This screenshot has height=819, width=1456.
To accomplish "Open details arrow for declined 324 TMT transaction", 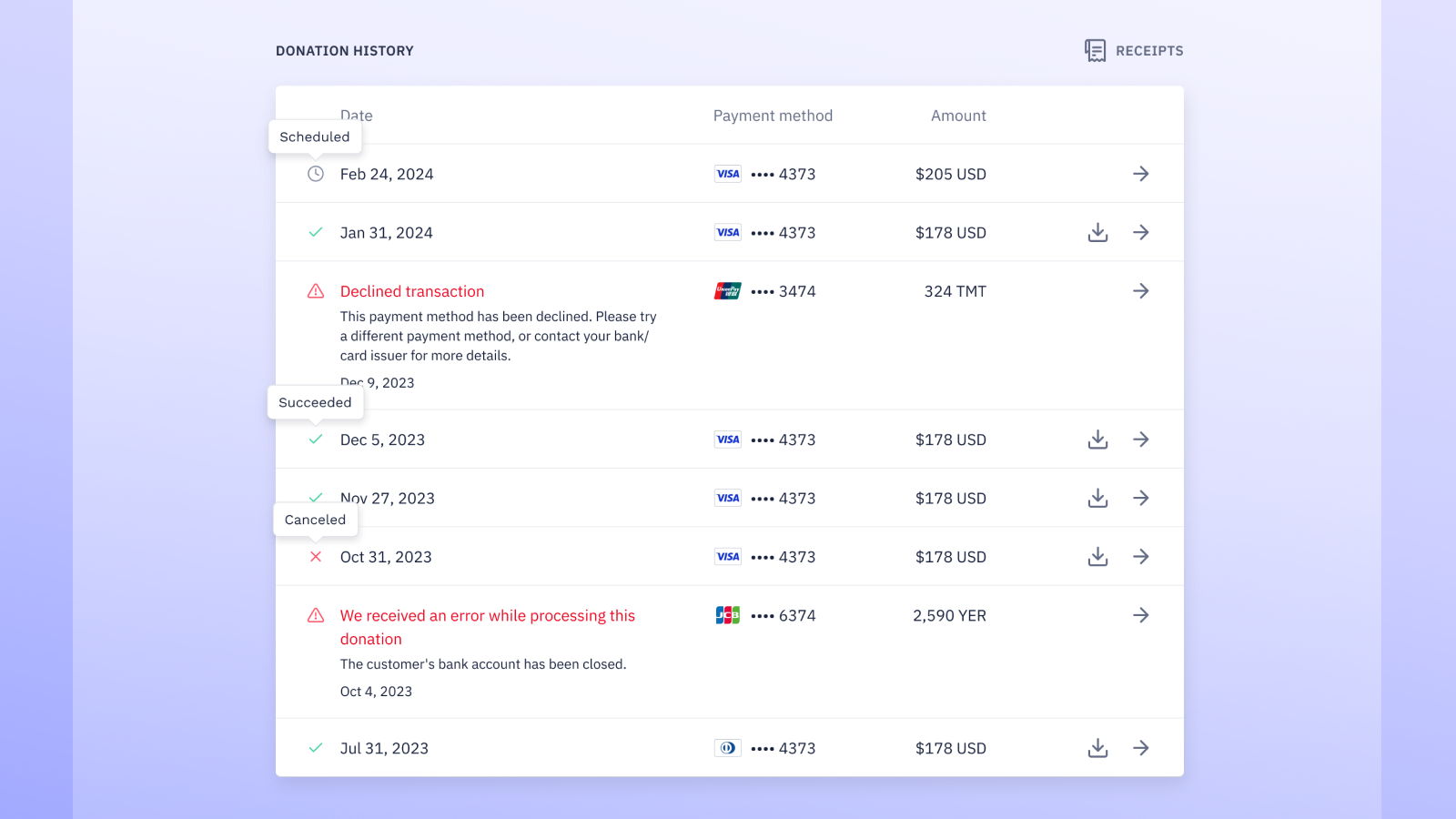I will point(1140,291).
